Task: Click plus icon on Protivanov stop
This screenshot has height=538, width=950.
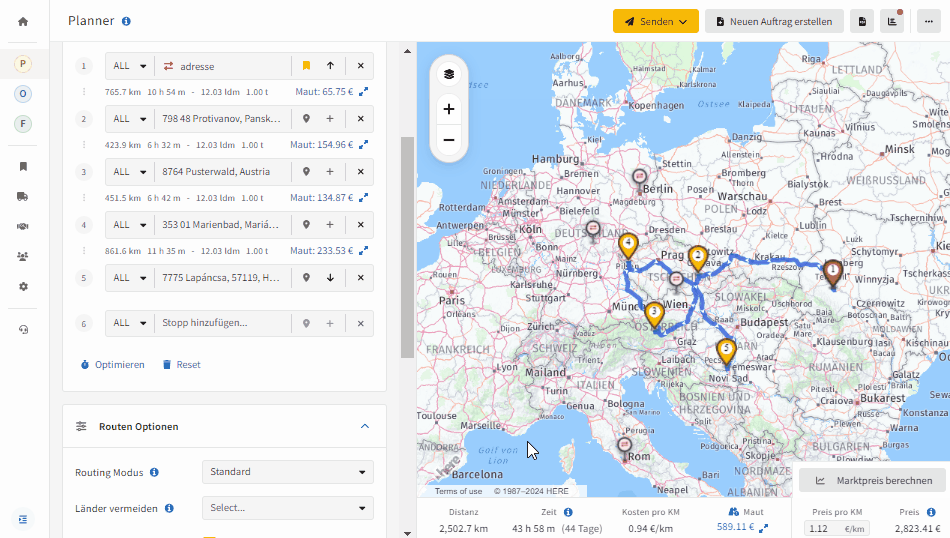Action: tap(330, 119)
